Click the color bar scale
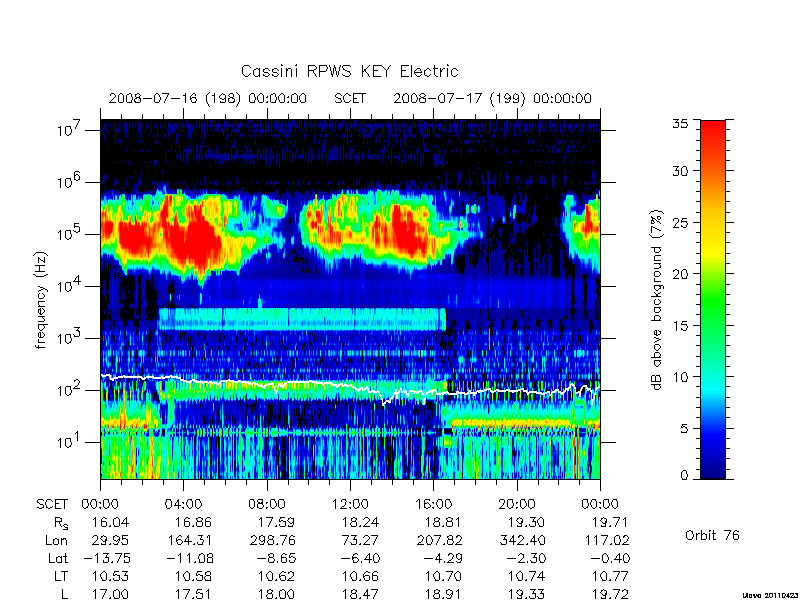Screen dimensions: 800x600 (713, 299)
